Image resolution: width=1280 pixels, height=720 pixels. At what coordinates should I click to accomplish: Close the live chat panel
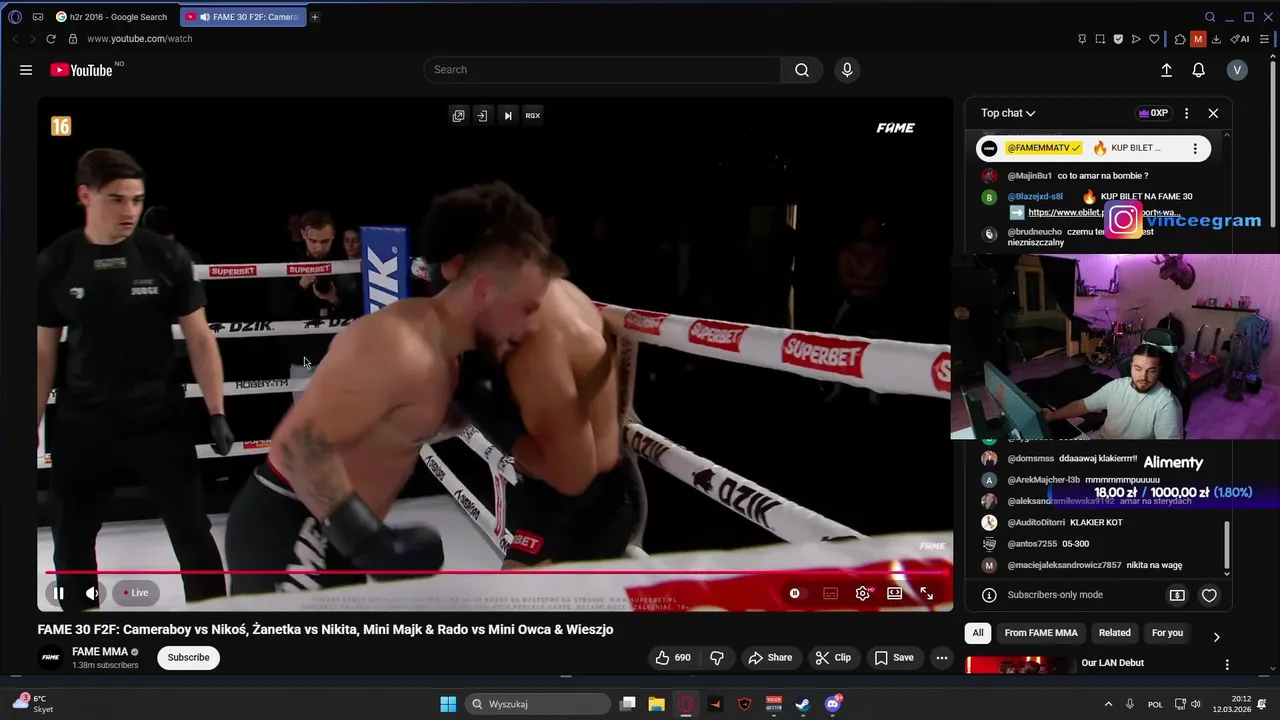click(x=1213, y=113)
